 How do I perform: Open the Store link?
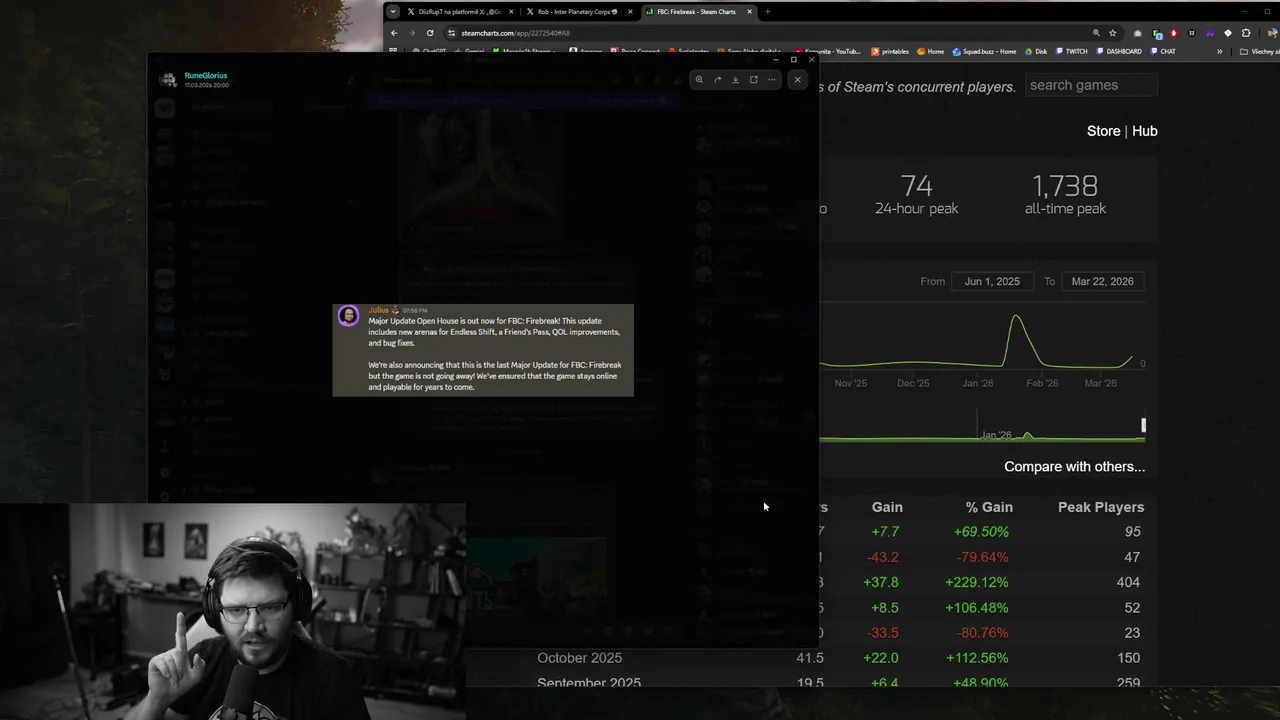pos(1103,131)
